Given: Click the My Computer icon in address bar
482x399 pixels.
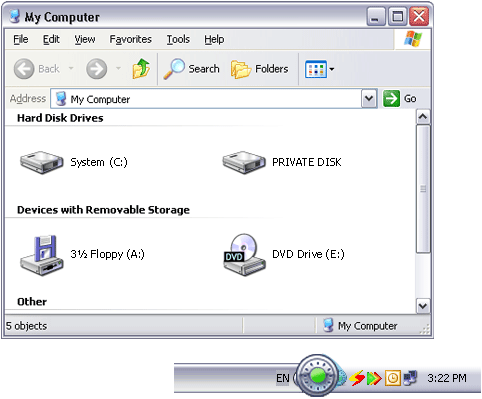Looking at the screenshot, I should [61, 99].
